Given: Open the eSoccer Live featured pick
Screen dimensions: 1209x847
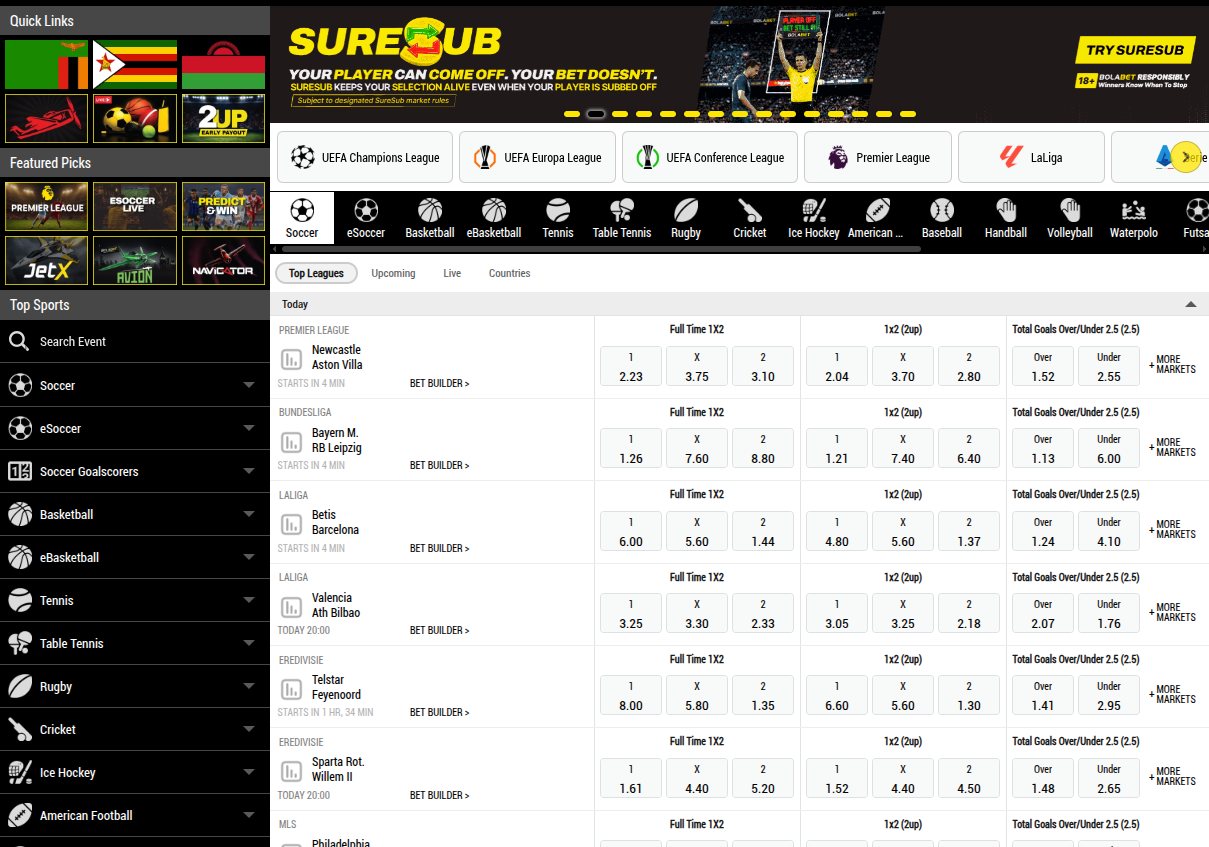Looking at the screenshot, I should [135, 206].
